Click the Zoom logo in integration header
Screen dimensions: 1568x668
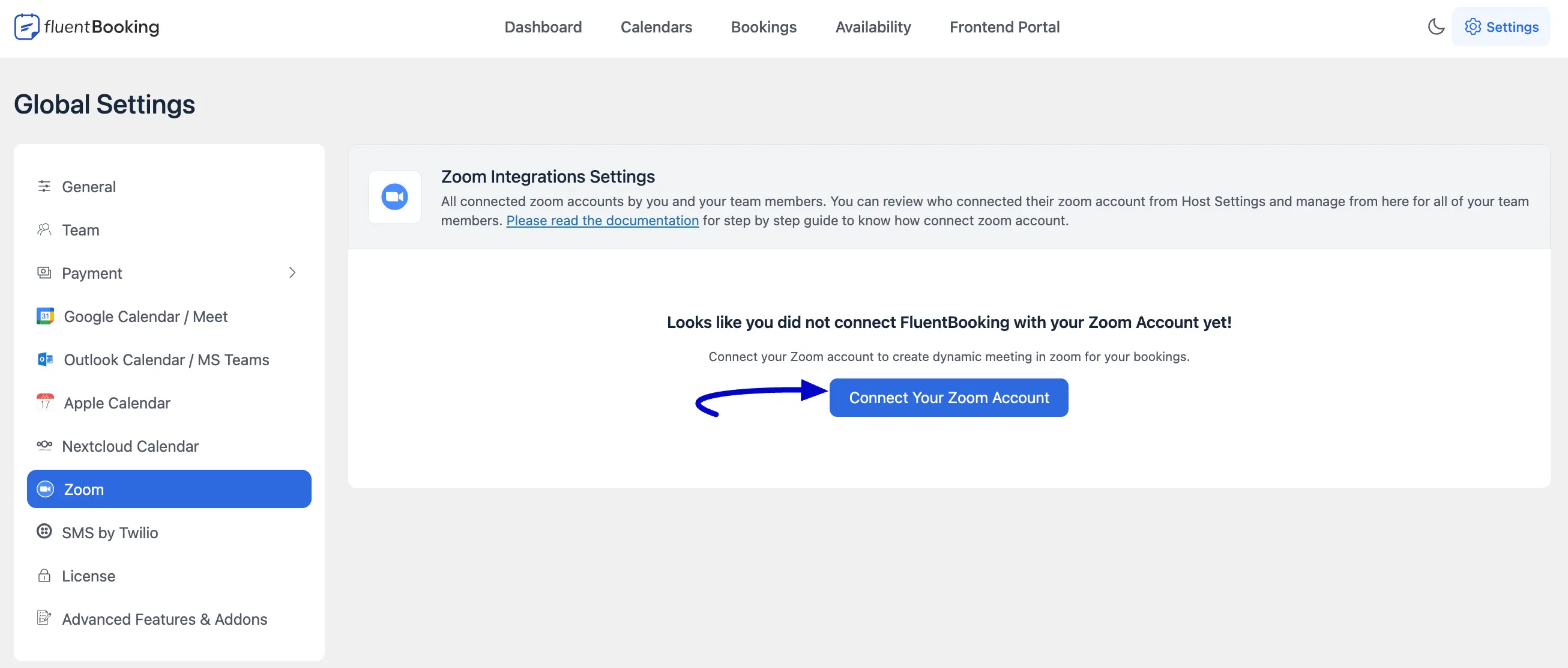394,196
